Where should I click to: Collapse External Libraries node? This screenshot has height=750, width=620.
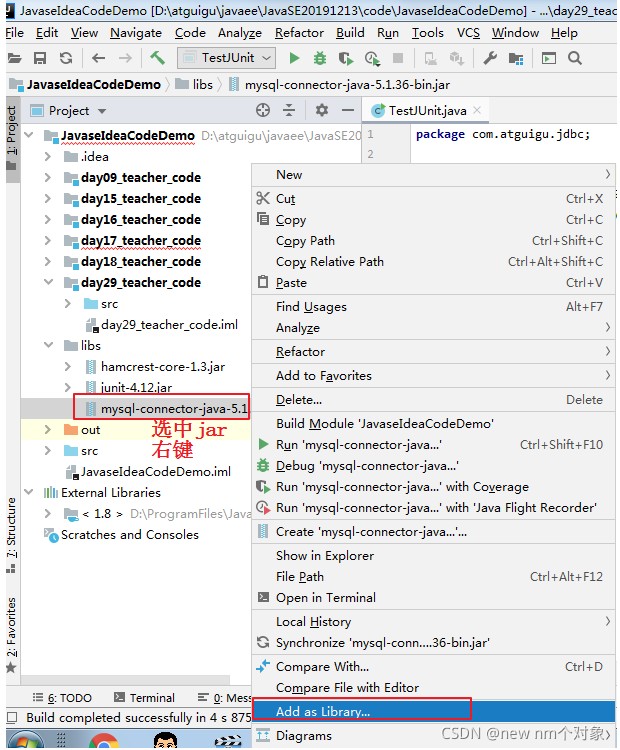(29, 492)
